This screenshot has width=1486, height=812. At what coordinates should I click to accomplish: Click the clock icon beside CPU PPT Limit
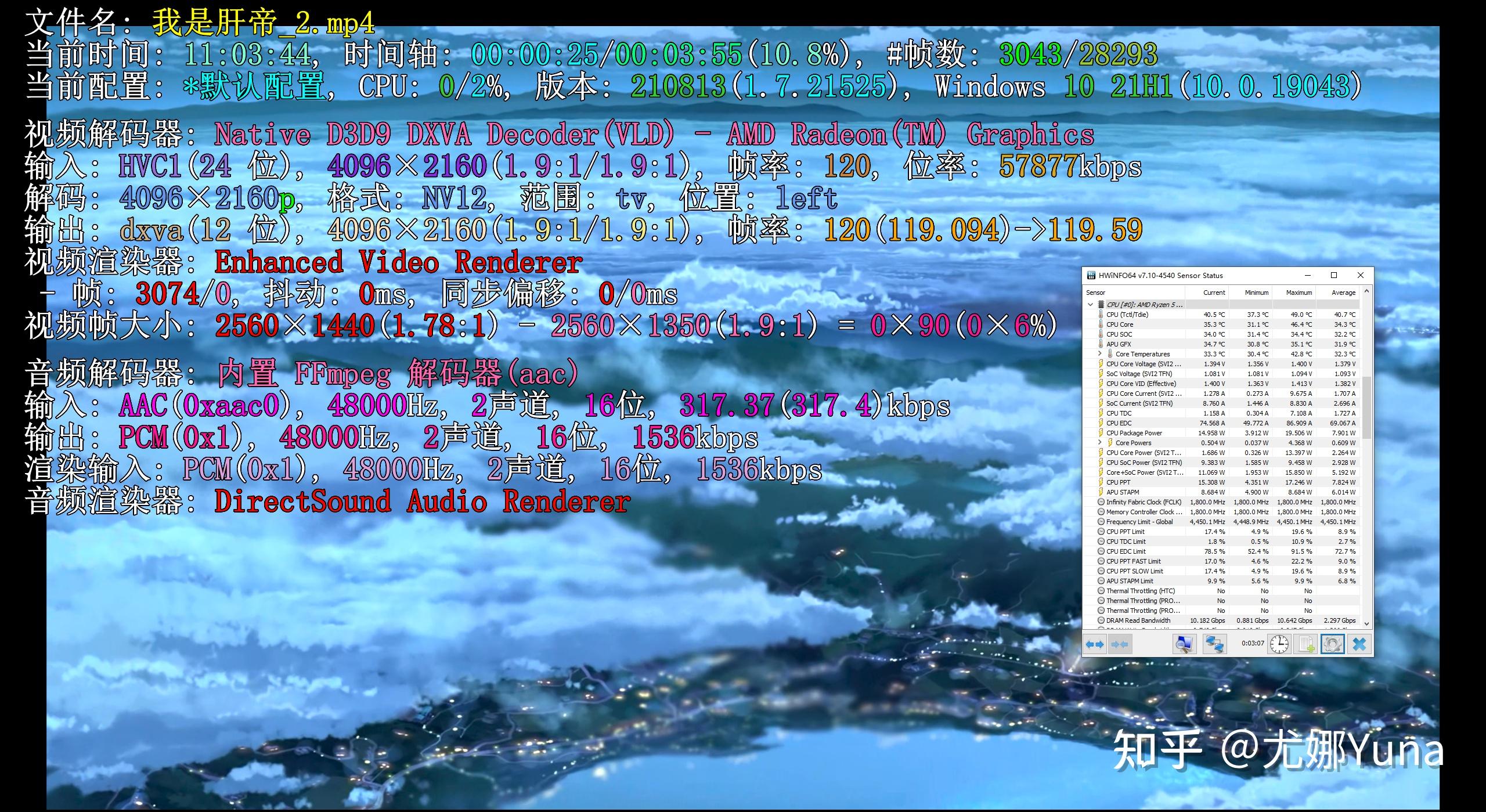[1101, 532]
